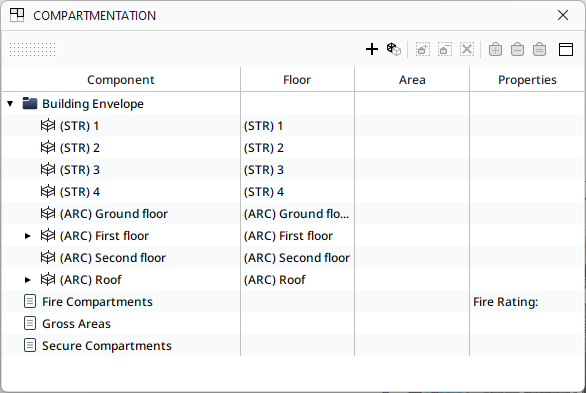Click the Fire Compartments list icon

coord(30,301)
